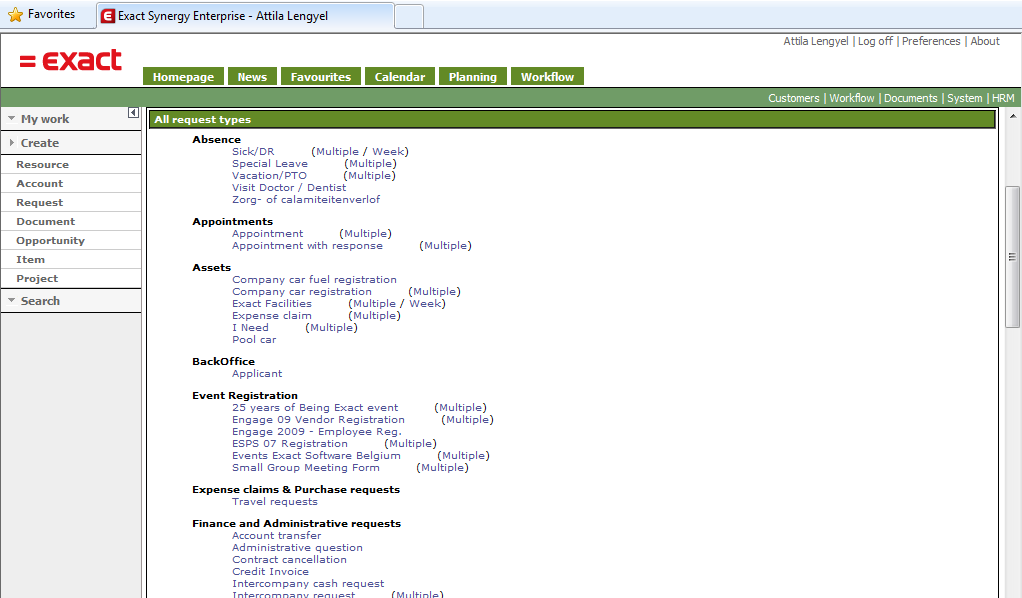This screenshot has width=1022, height=598.
Task: Open Multiple entry for Sick/DR
Action: (337, 152)
